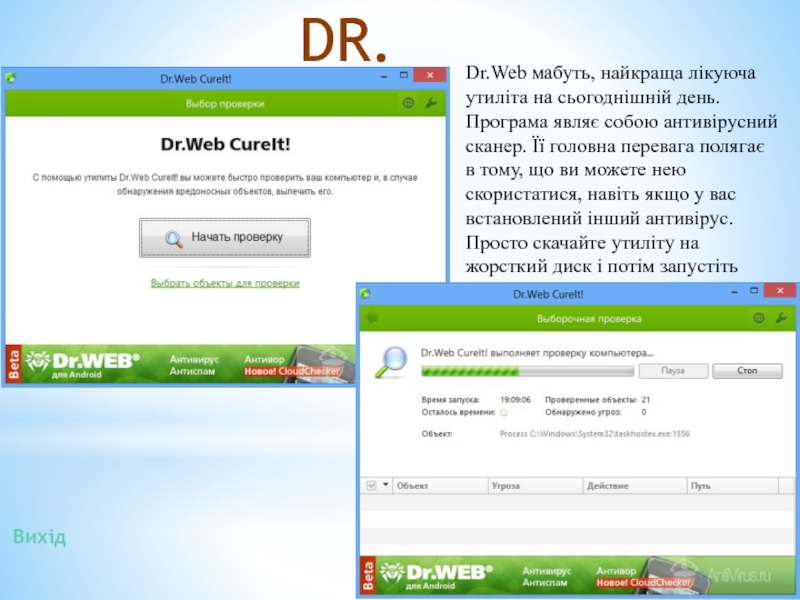Viewport: 800px width, 600px height.
Task: Click the green back arrow in the scan window
Action: [x=372, y=318]
